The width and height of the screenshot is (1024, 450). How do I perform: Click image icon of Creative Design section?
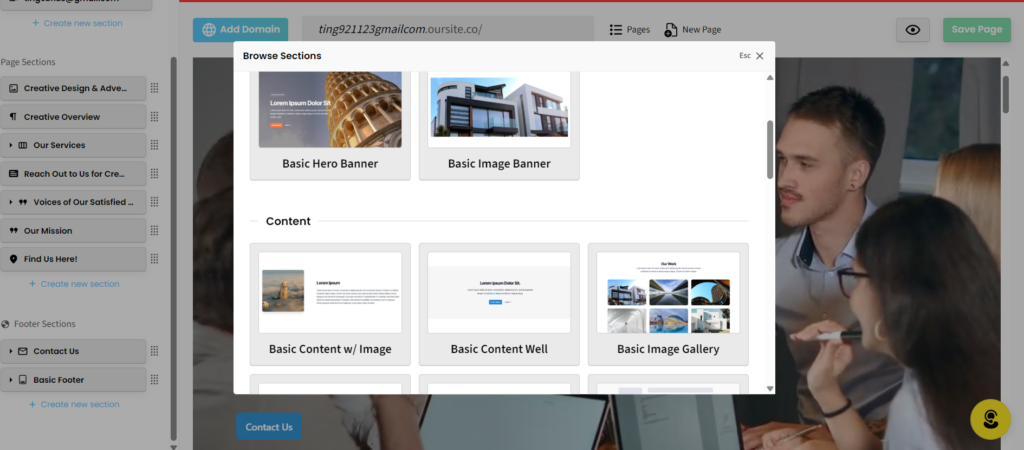coord(14,88)
